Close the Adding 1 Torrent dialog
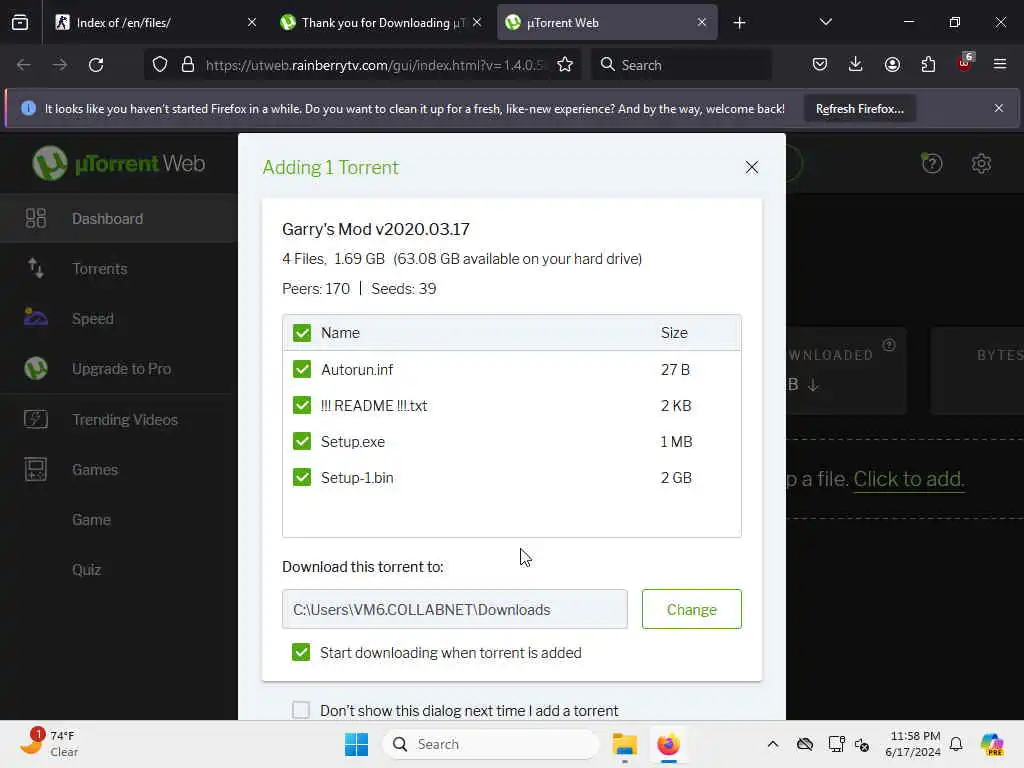This screenshot has height=768, width=1024. [x=752, y=167]
